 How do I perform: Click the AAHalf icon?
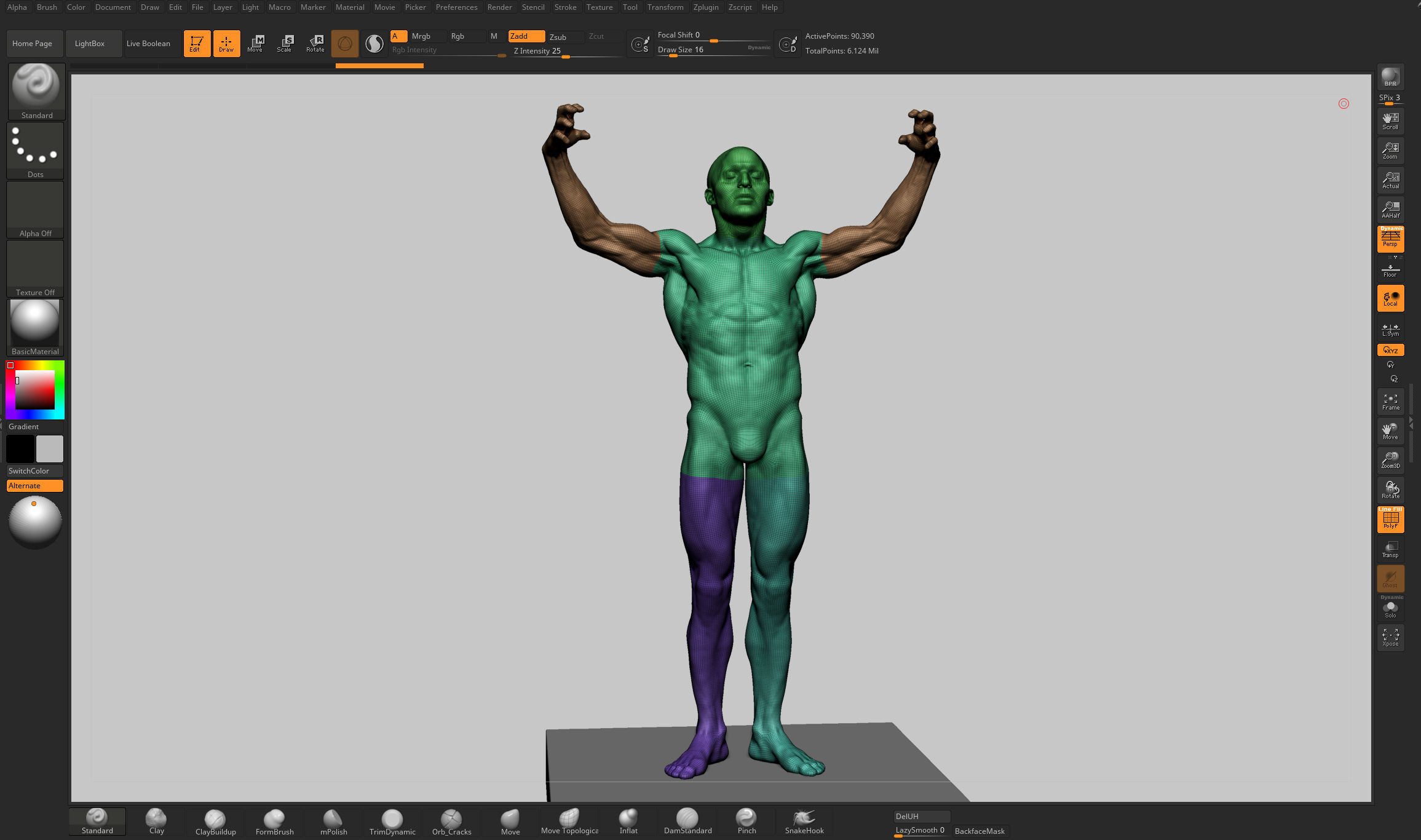(x=1390, y=210)
